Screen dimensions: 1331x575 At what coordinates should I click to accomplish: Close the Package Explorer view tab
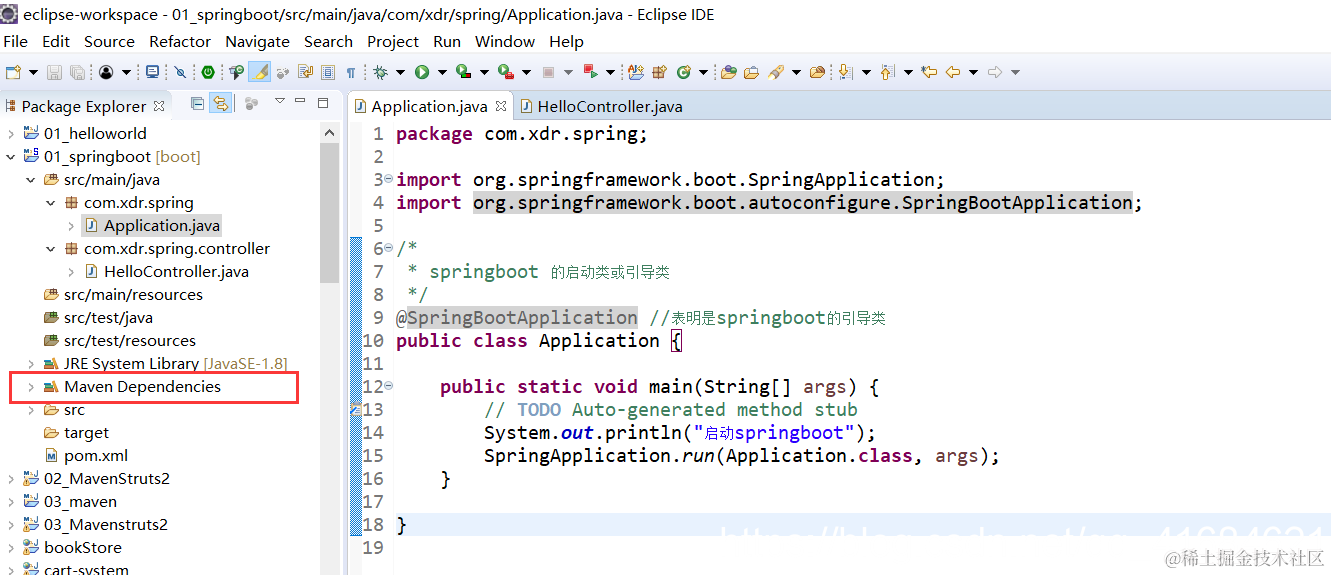(x=158, y=106)
